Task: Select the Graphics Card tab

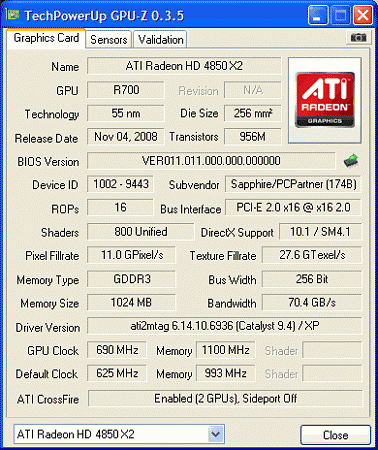Action: point(46,38)
